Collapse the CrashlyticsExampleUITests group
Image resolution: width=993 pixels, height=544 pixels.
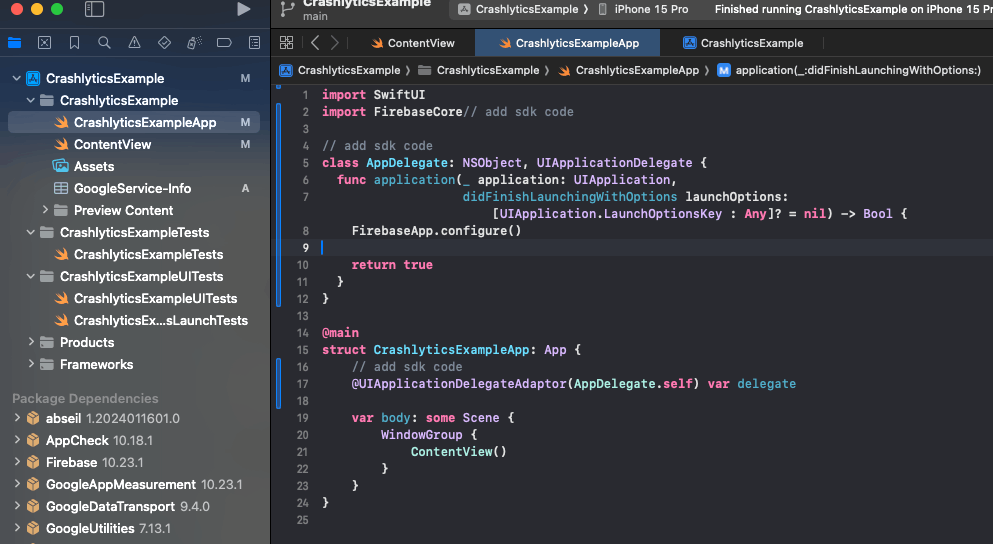coord(30,276)
